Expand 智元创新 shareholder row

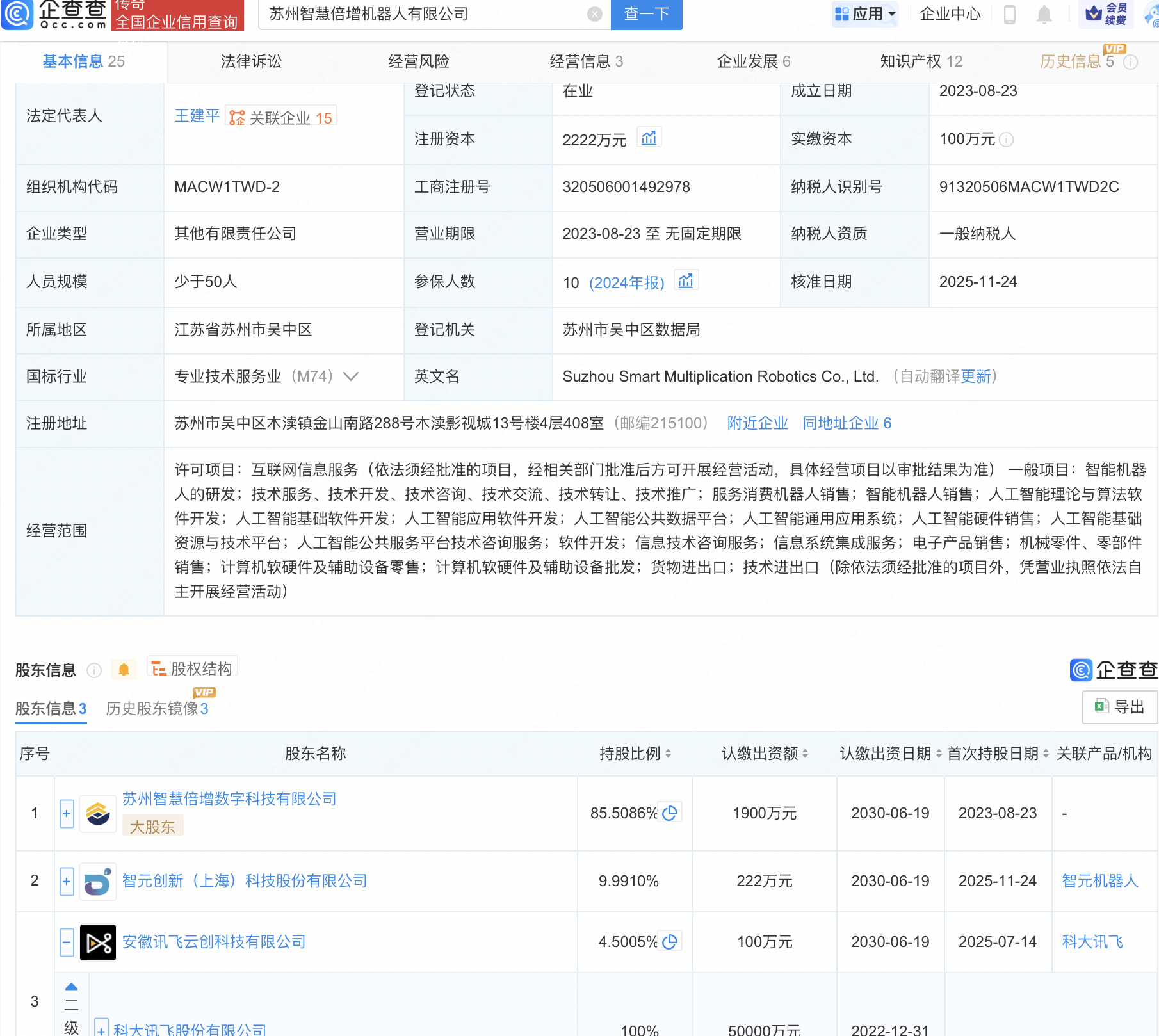point(67,881)
